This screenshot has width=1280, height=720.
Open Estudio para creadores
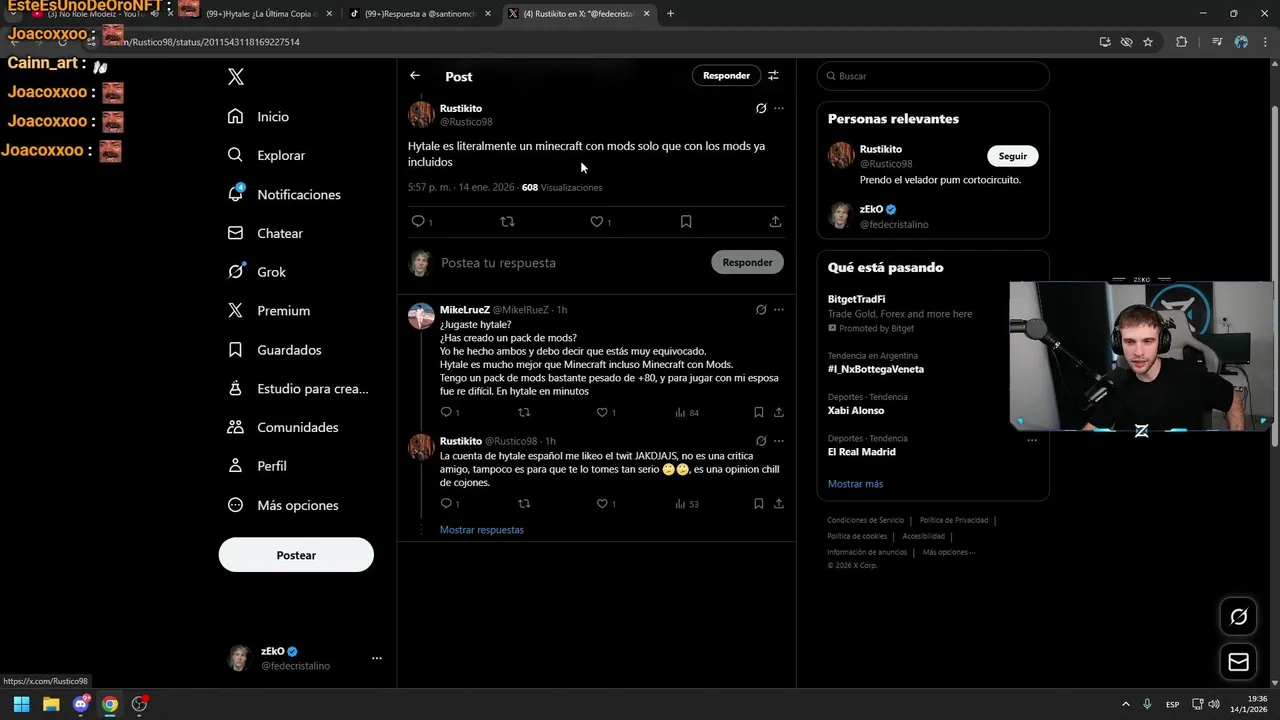coord(298,389)
